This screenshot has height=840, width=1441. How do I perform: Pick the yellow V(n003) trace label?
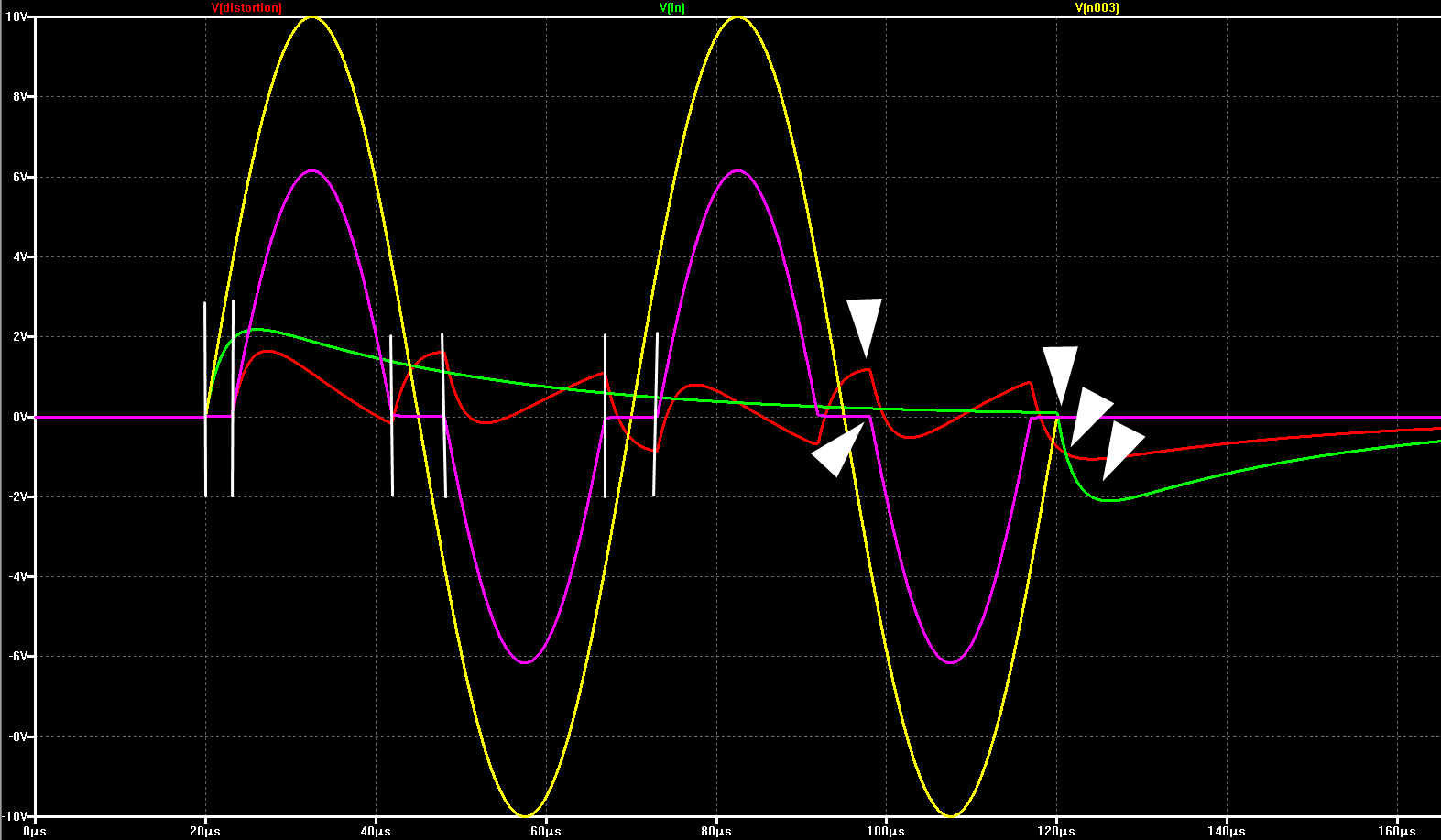pyautogui.click(x=1097, y=7)
